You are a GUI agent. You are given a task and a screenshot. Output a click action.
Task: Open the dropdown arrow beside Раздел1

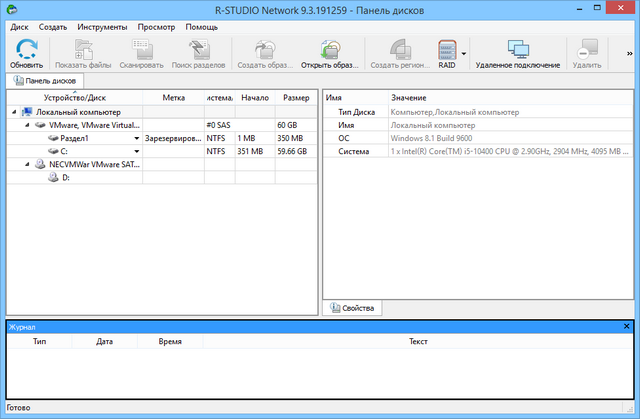[x=136, y=139]
